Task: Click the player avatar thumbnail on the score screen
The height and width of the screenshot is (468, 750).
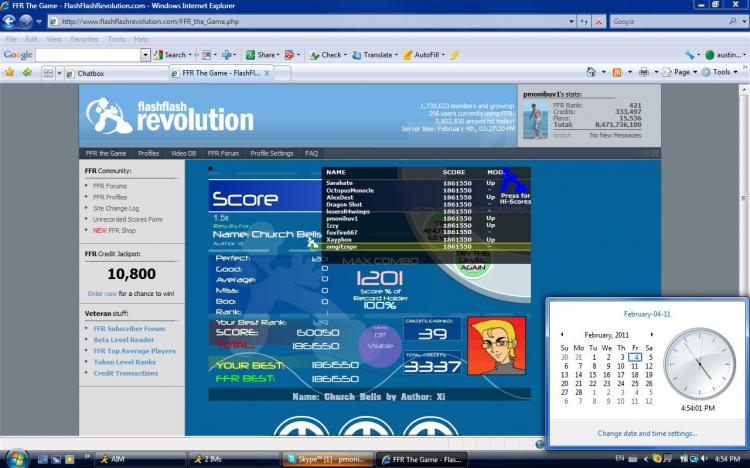Action: pos(496,345)
